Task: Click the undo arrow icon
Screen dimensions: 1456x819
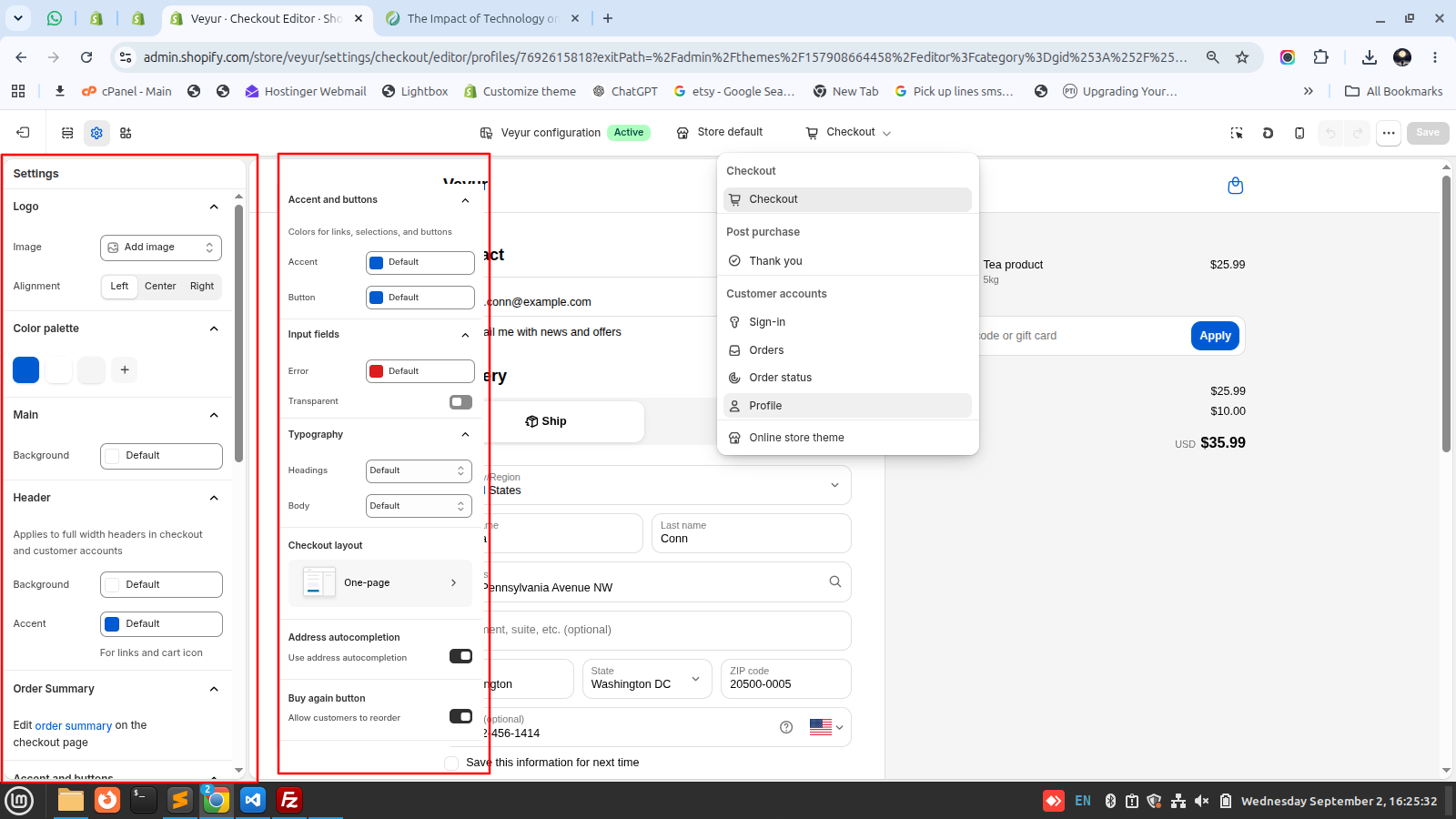Action: pos(1330,133)
